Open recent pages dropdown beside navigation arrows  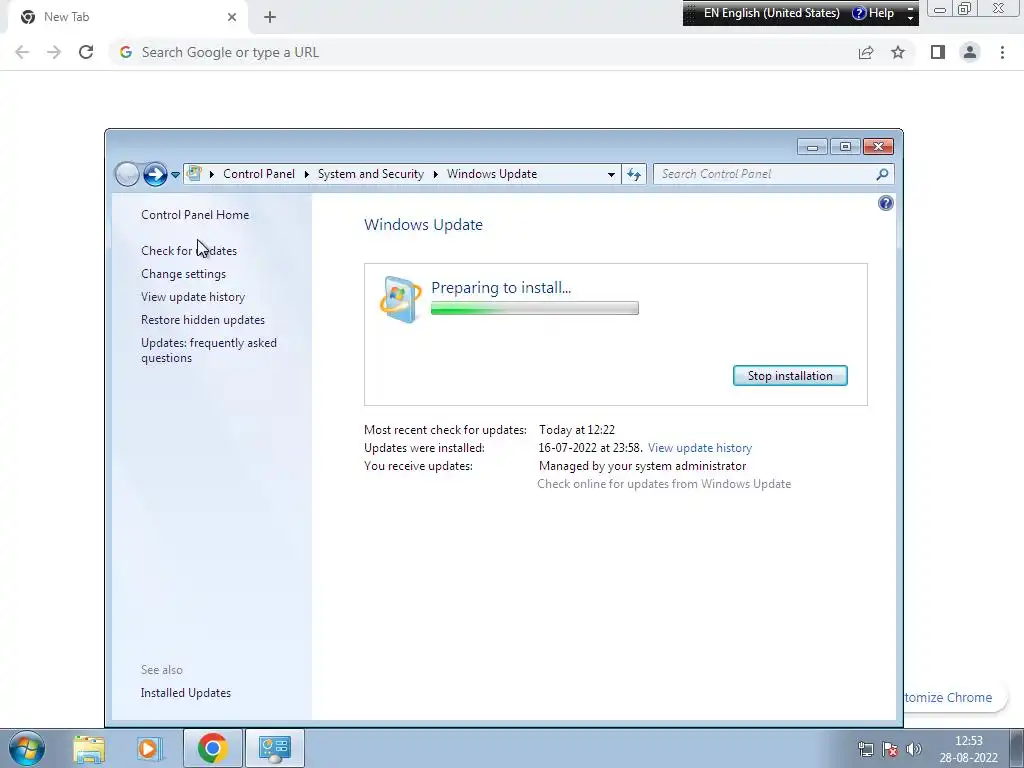click(175, 175)
